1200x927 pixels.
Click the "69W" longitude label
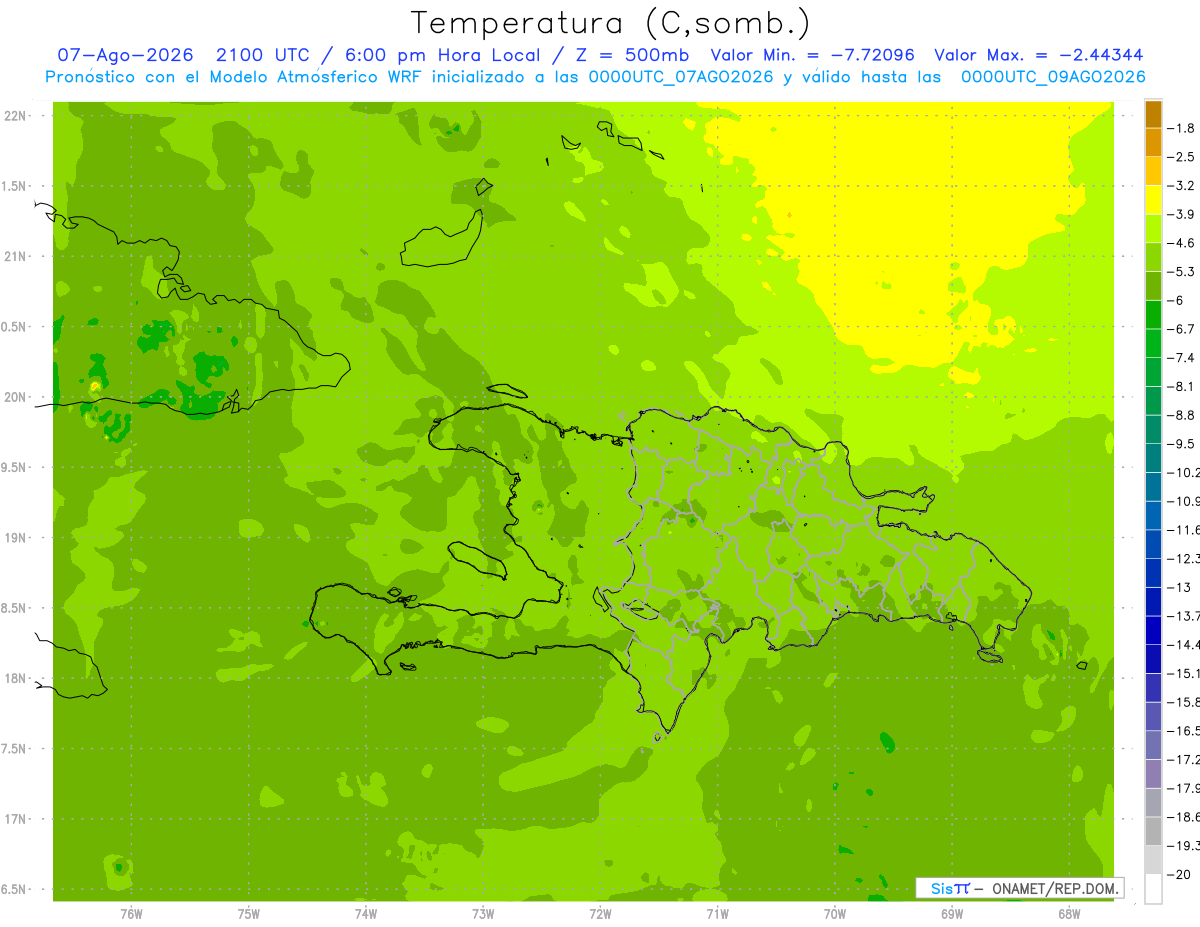coord(952,914)
